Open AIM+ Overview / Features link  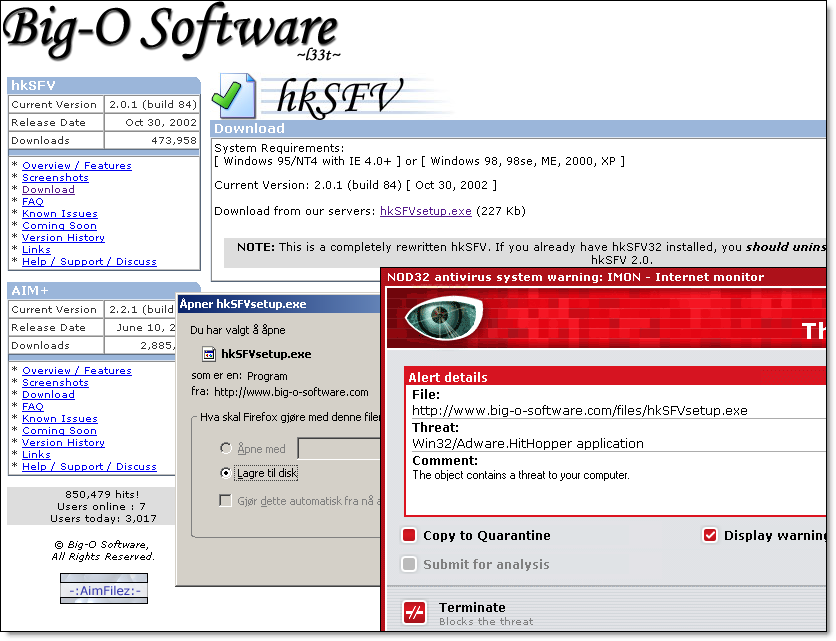(77, 371)
